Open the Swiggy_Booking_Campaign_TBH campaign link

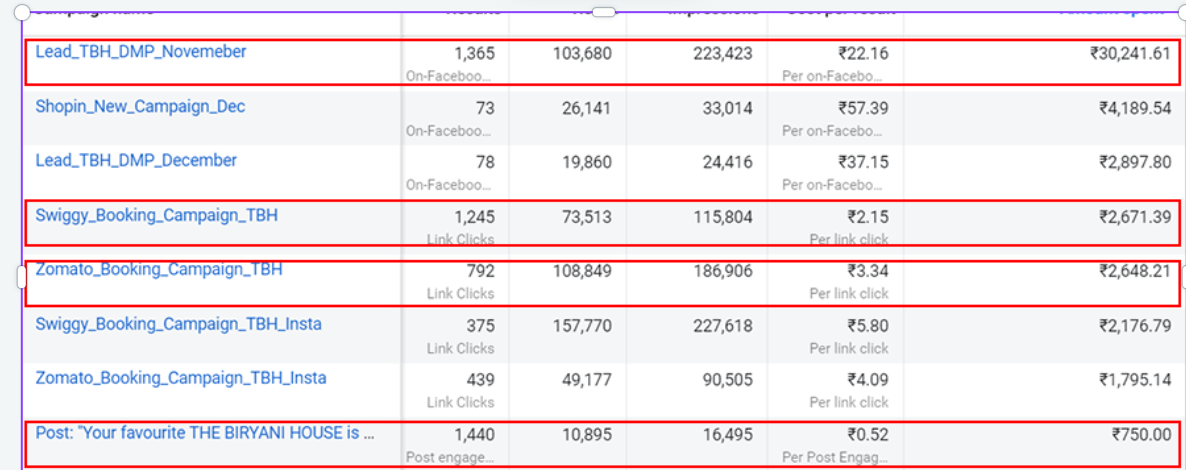click(157, 215)
